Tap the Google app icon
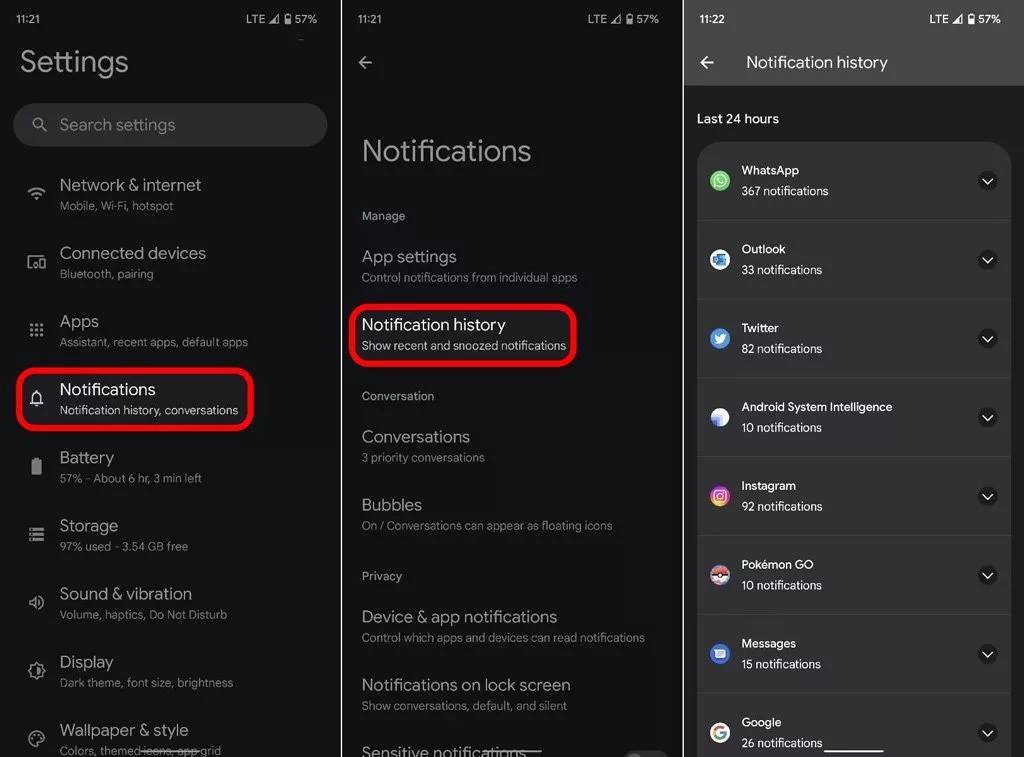Viewport: 1024px width, 757px height. (720, 732)
